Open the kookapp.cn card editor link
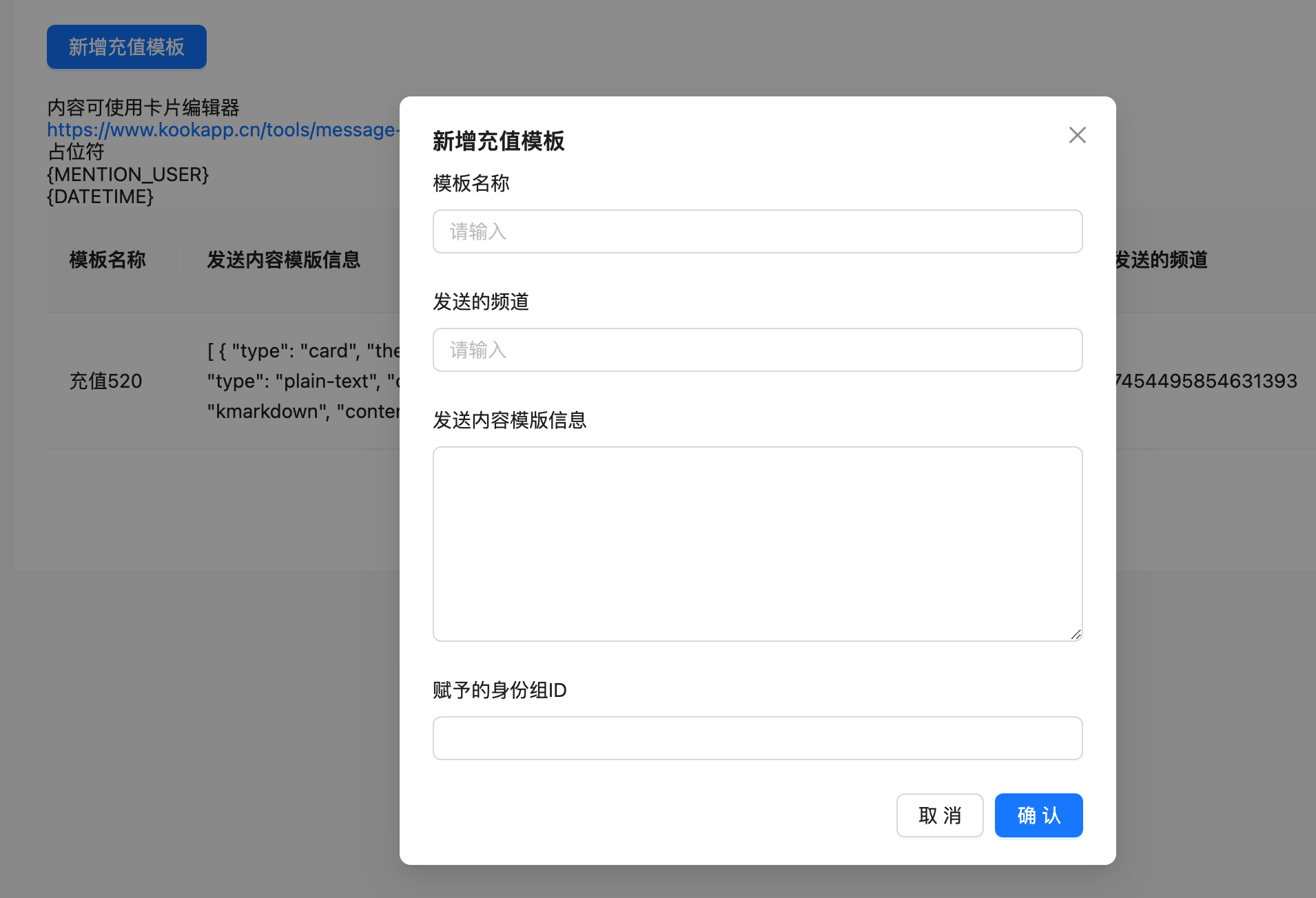The width and height of the screenshot is (1316, 898). click(222, 129)
